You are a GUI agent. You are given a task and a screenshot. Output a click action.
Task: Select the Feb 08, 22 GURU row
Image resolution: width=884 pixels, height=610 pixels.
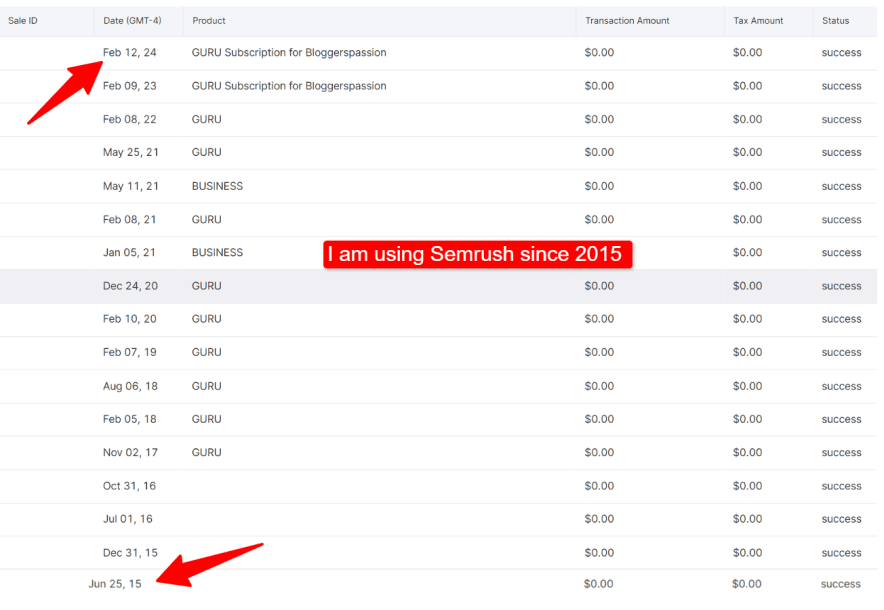(x=204, y=119)
